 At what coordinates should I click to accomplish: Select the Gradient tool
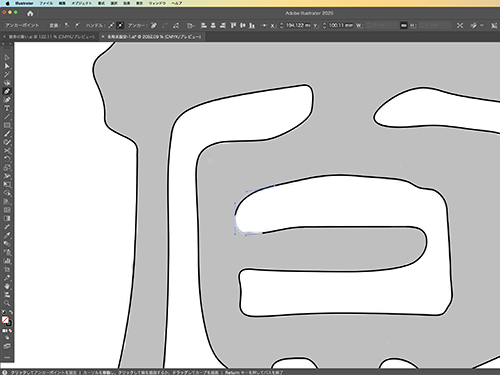point(7,218)
